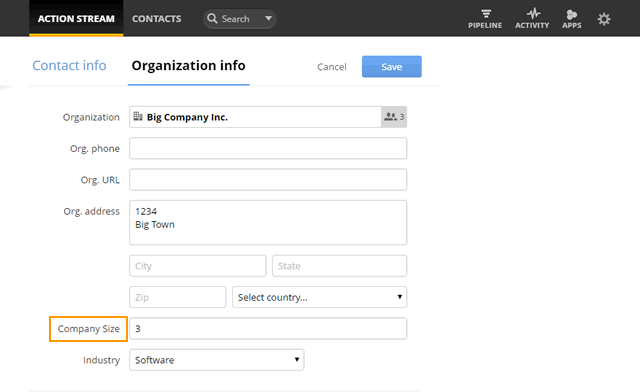Click the Industry label
This screenshot has height=392, width=640.
(x=101, y=360)
